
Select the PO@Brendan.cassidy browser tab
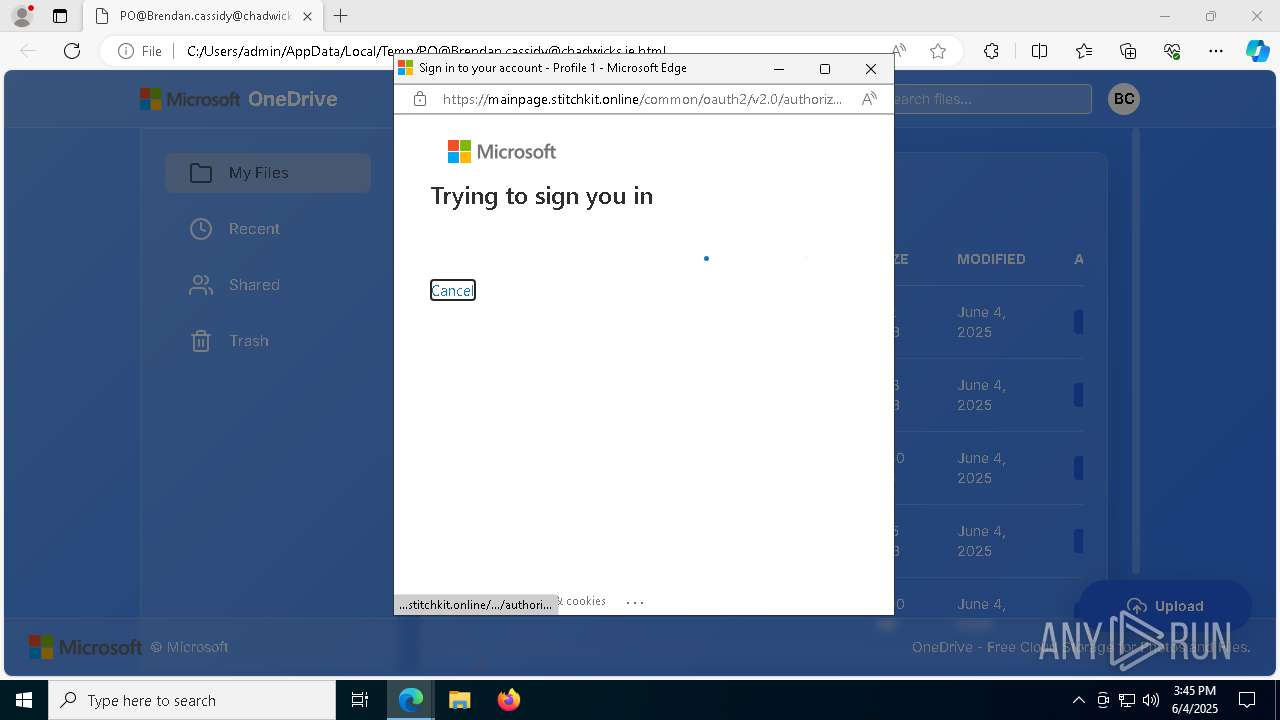[x=203, y=16]
